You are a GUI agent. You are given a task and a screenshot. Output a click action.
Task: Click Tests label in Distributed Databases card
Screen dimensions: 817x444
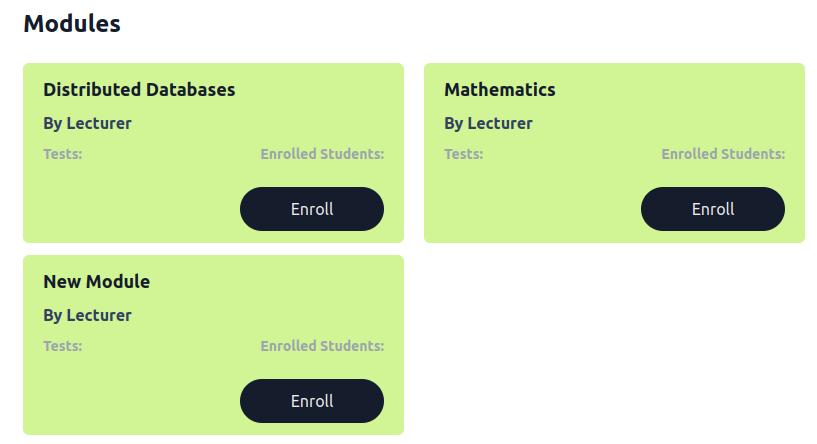(62, 155)
